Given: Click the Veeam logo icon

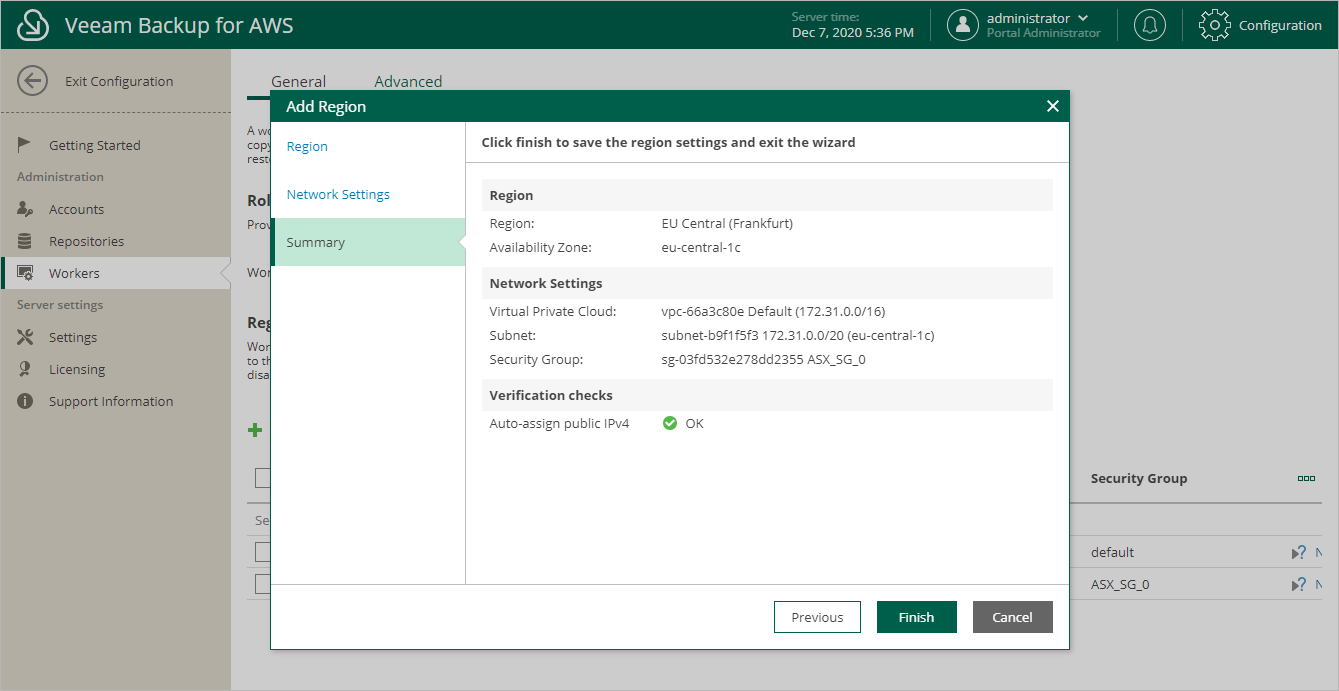Looking at the screenshot, I should pyautogui.click(x=33, y=25).
